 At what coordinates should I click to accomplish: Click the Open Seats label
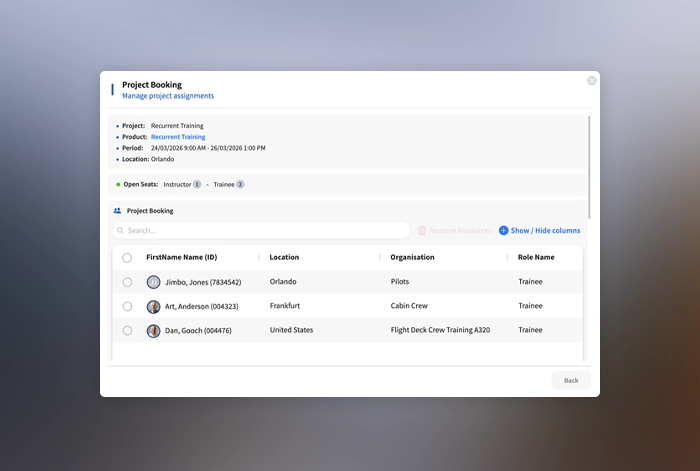point(141,184)
